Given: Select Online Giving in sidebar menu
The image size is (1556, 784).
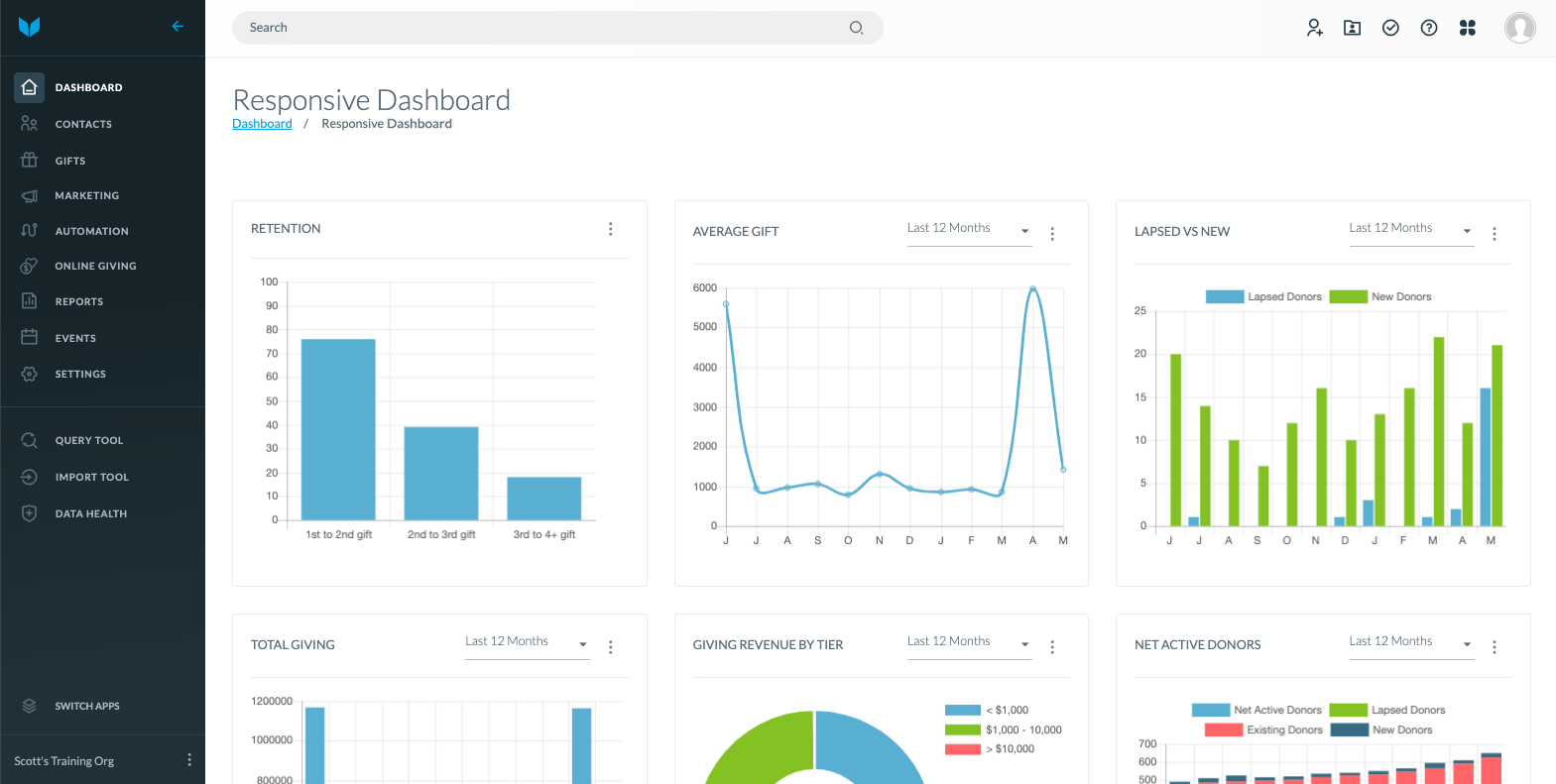Looking at the screenshot, I should [96, 267].
